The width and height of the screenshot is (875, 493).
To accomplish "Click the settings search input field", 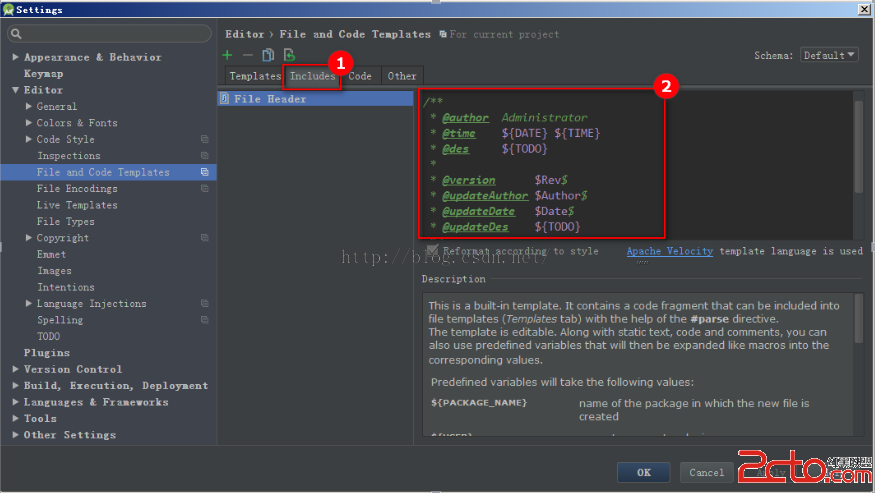I will [x=110, y=34].
